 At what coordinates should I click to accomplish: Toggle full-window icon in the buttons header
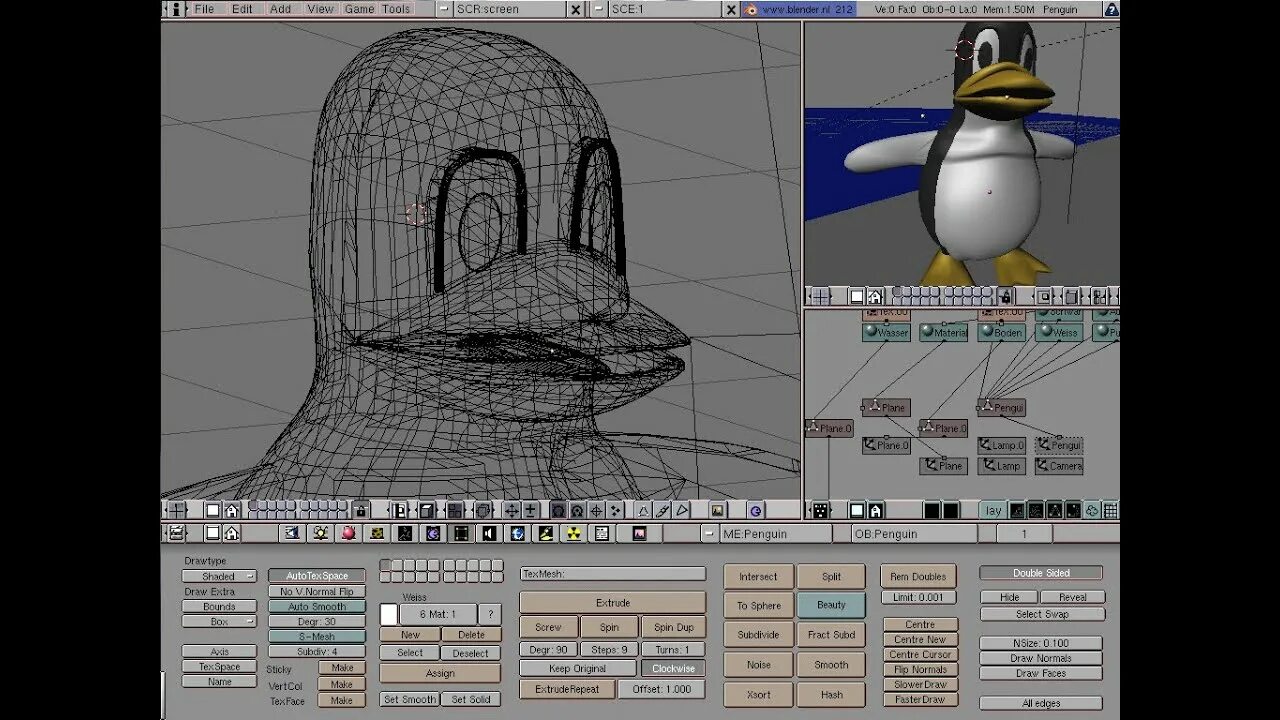pyautogui.click(x=212, y=533)
